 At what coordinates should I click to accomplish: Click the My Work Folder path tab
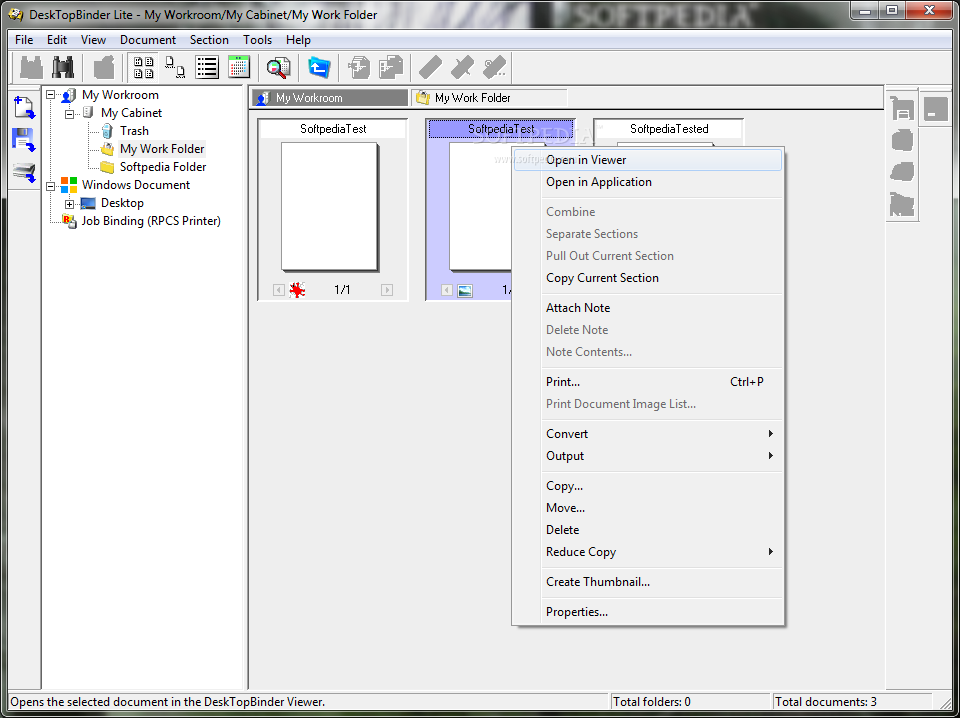[489, 98]
